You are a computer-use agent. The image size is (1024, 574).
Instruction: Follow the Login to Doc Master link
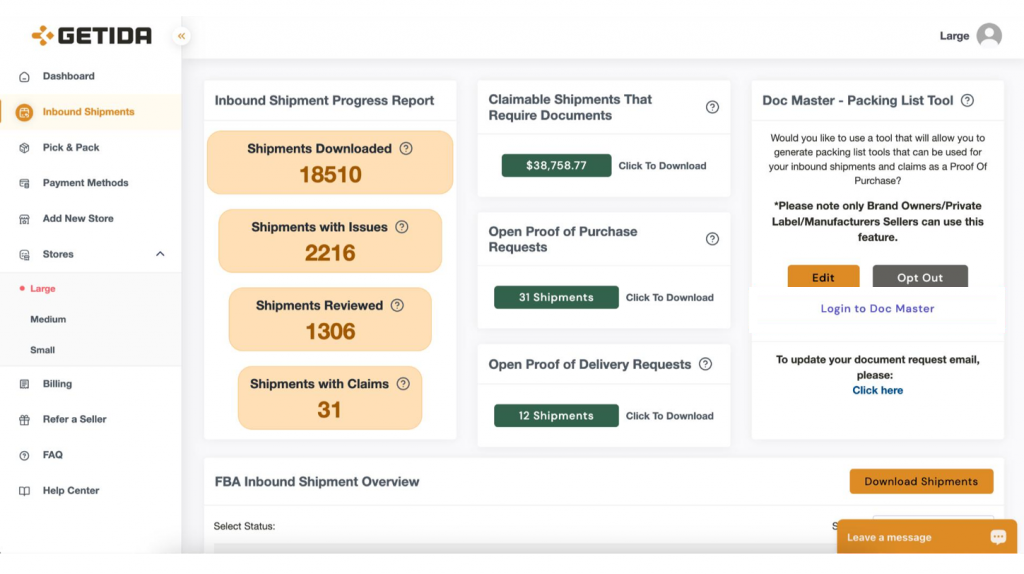877,308
